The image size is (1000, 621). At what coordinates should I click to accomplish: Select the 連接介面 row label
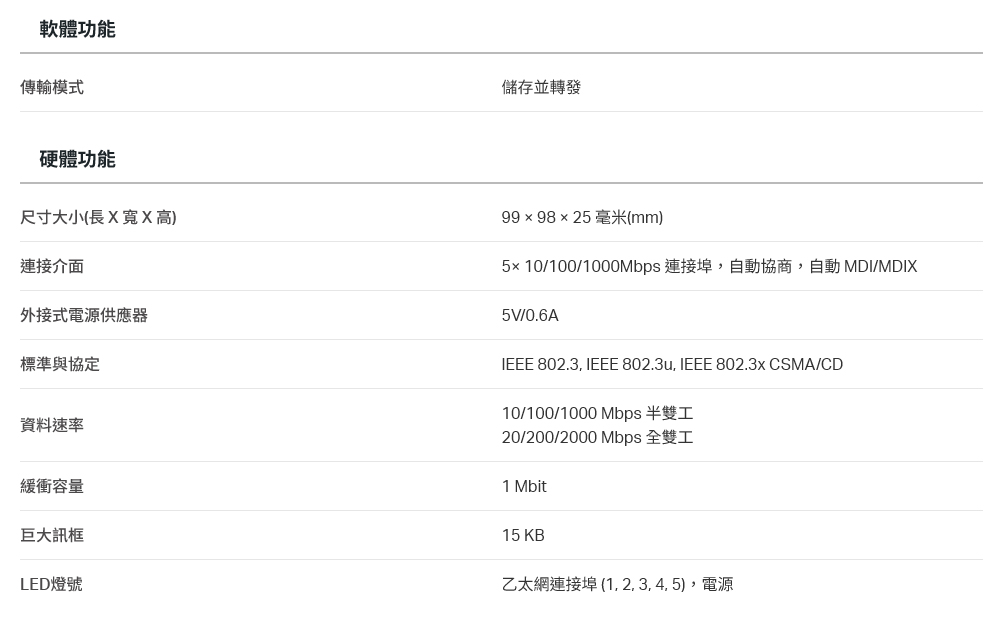[52, 267]
